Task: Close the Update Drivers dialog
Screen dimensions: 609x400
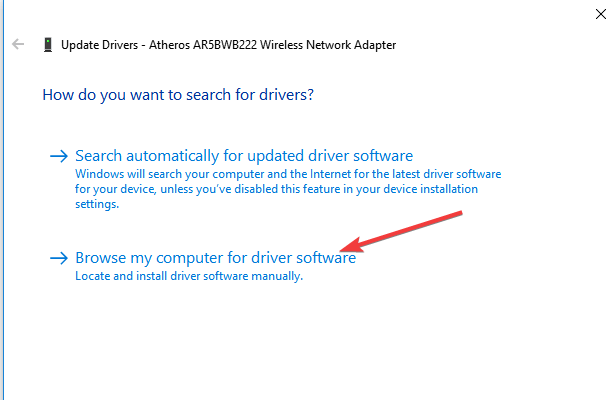Action: [600, 14]
